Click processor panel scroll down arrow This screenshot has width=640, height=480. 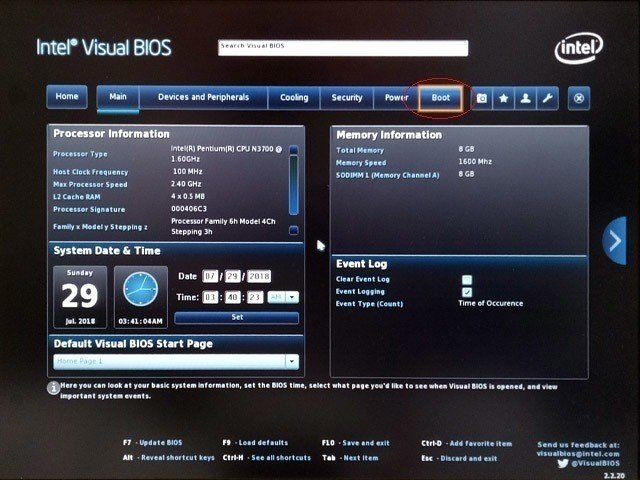coord(293,231)
